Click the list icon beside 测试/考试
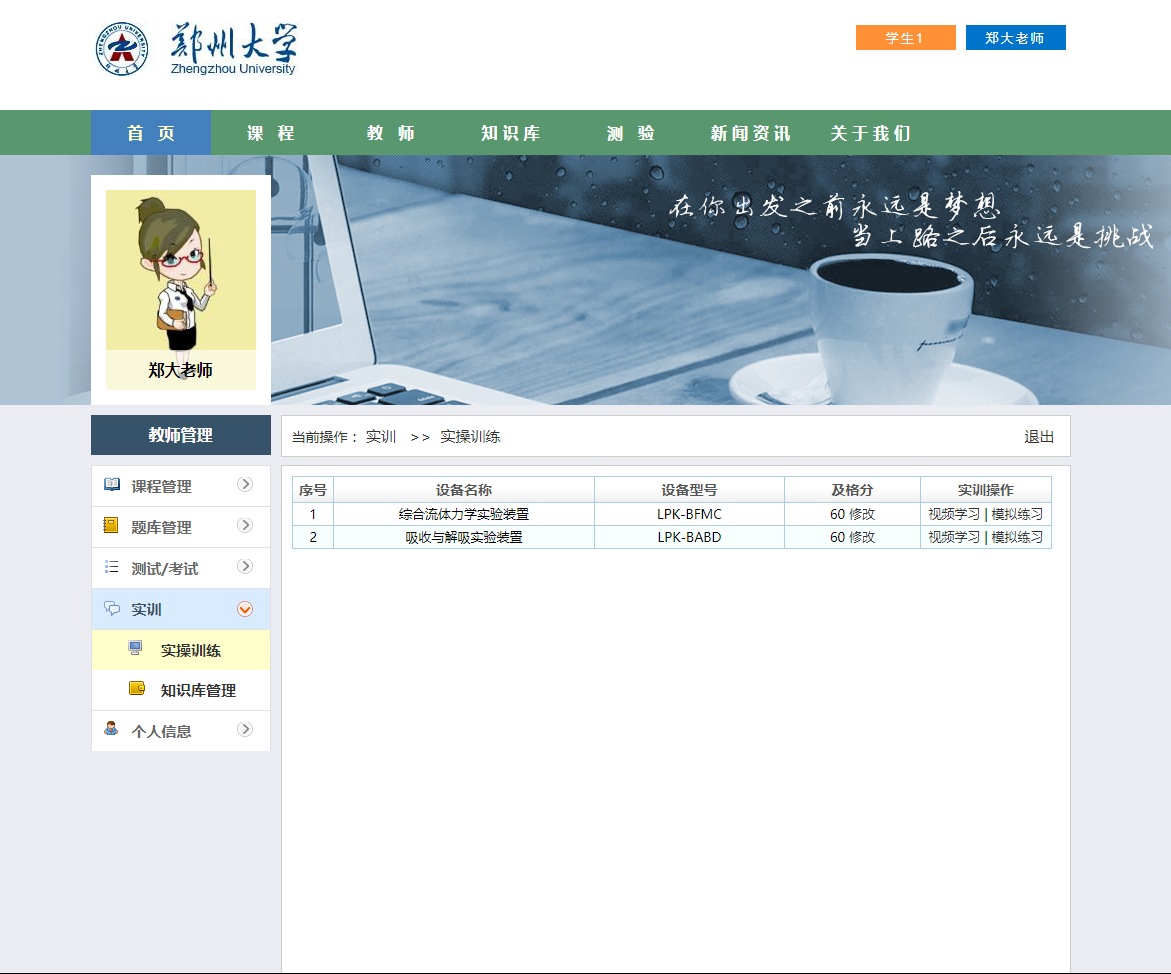 click(x=112, y=567)
